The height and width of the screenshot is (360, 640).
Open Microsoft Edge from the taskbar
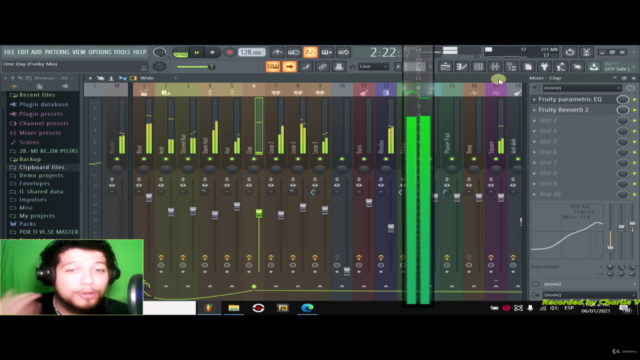click(x=307, y=308)
